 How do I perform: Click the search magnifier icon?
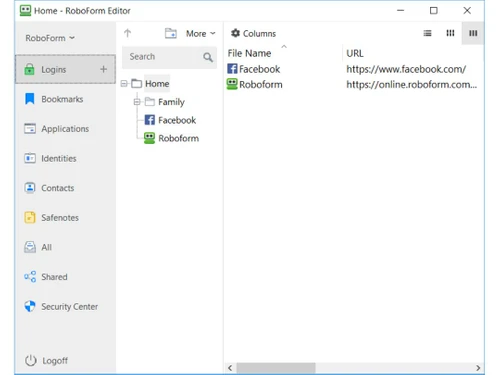[x=208, y=57]
